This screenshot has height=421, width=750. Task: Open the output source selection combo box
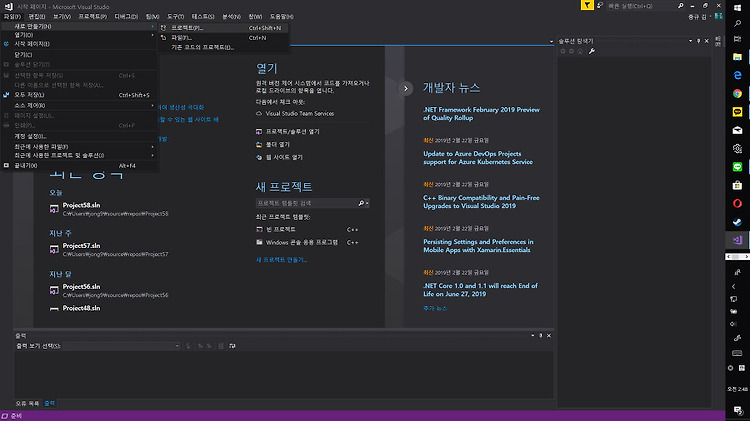pyautogui.click(x=122, y=346)
